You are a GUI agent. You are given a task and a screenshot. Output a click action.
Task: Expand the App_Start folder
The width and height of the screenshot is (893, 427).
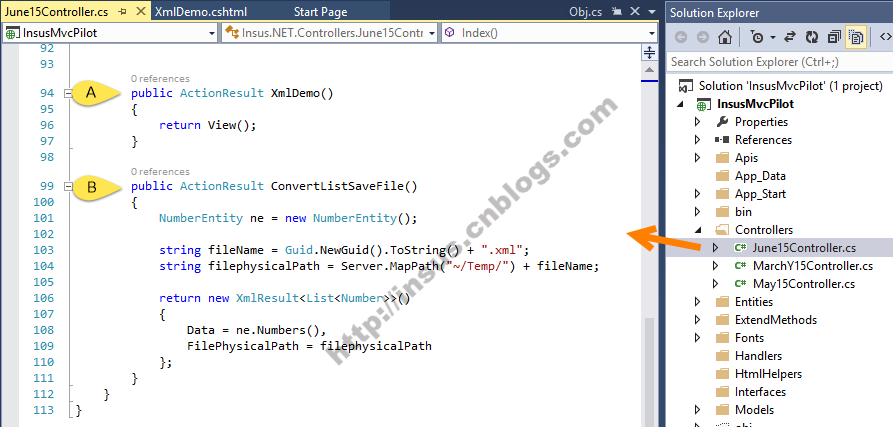[x=698, y=194]
